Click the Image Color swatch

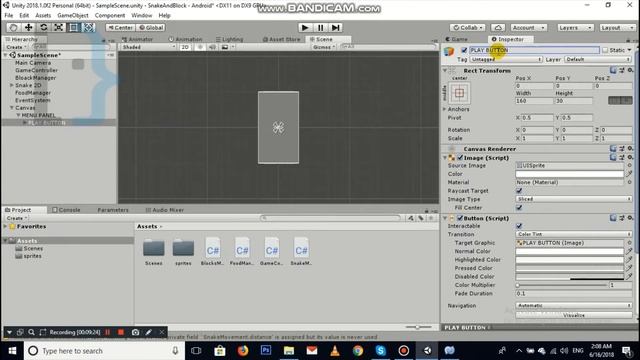click(570, 174)
